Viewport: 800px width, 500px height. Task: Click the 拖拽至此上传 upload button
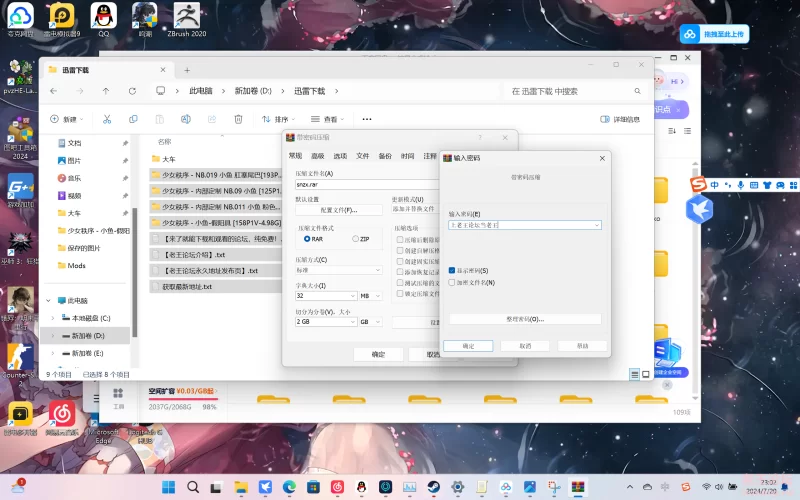(x=714, y=34)
